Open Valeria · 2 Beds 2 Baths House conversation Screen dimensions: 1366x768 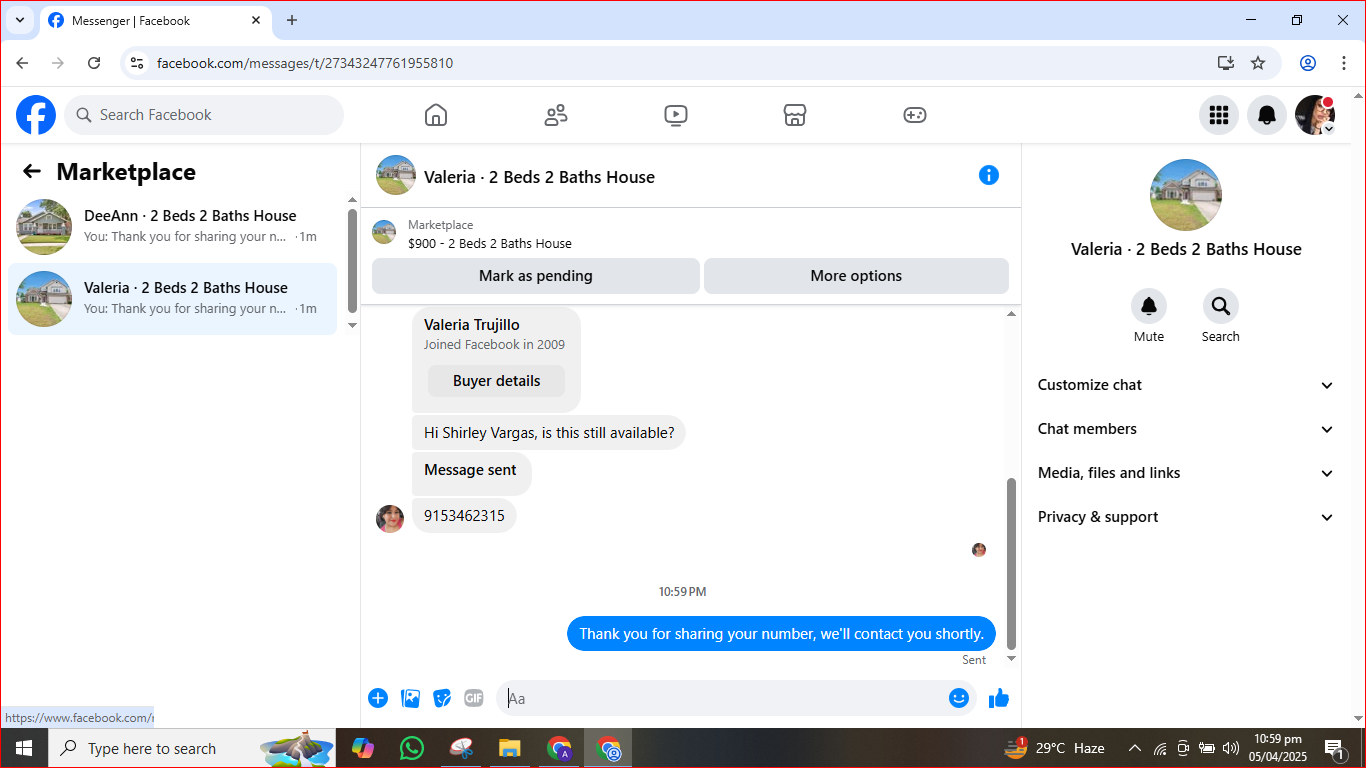click(173, 298)
